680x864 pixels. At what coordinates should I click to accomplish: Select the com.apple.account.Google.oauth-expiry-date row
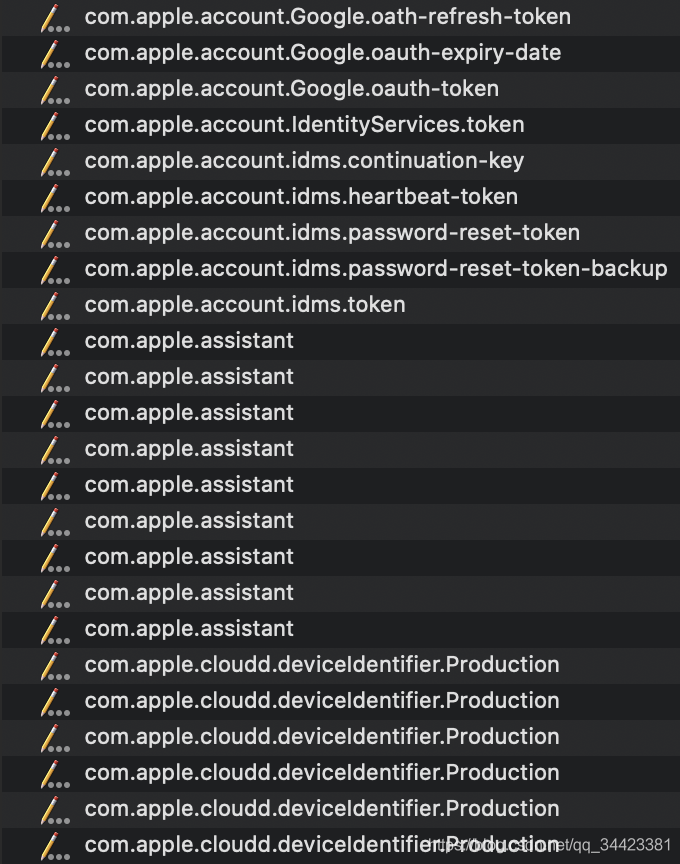341,53
